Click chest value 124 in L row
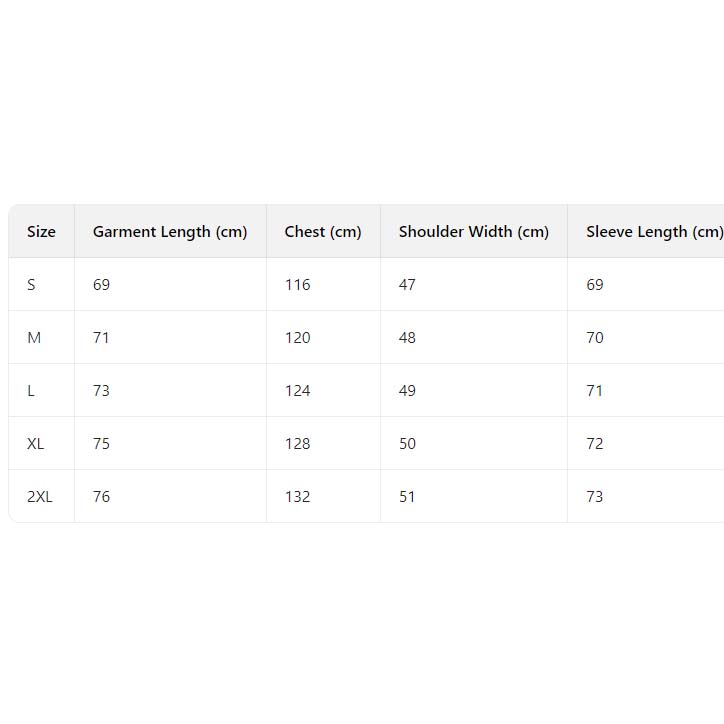This screenshot has width=724, height=724. (x=298, y=391)
